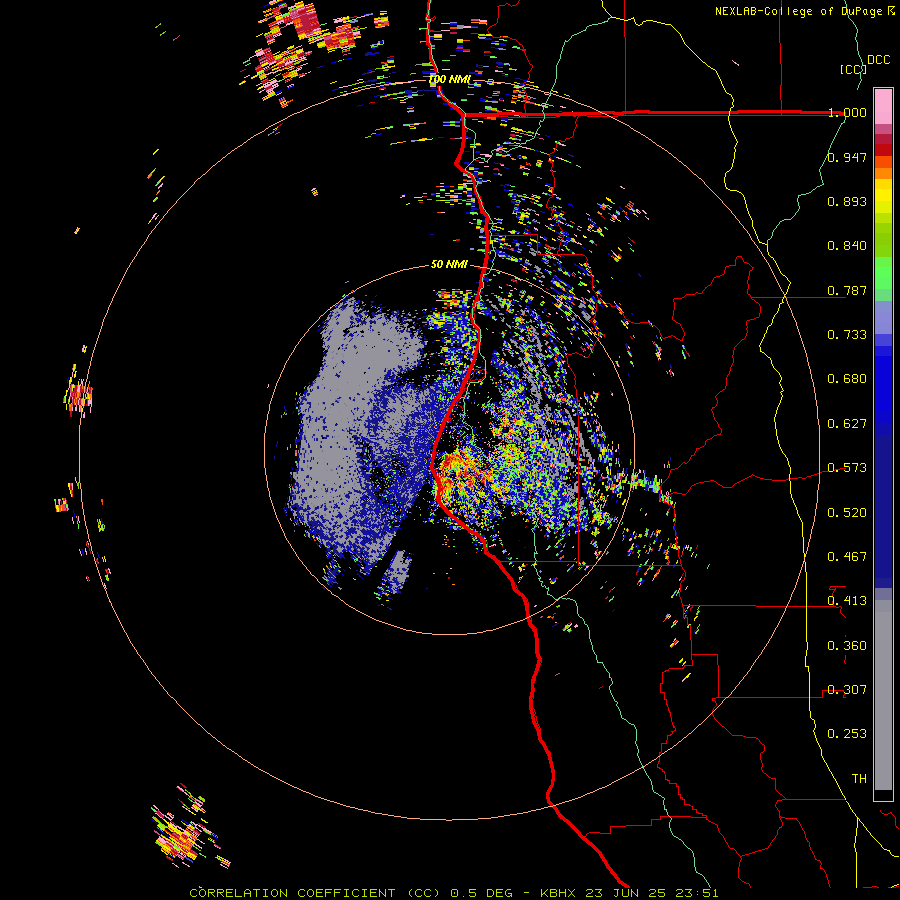Click the KBHX station identifier
Screen dimensions: 900x900
pos(560,893)
